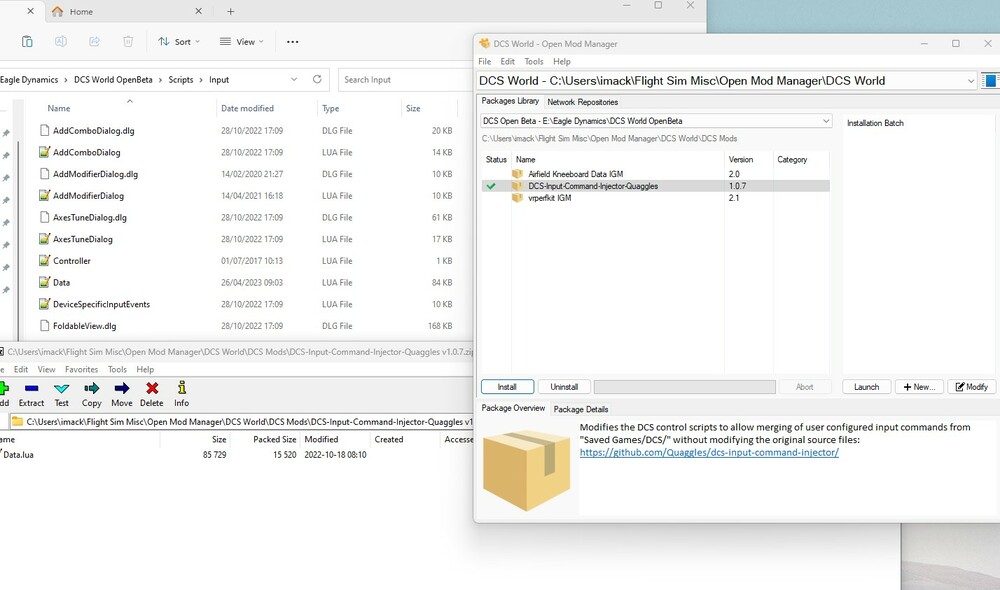Click the Install button
This screenshot has height=590, width=1000.
point(507,387)
